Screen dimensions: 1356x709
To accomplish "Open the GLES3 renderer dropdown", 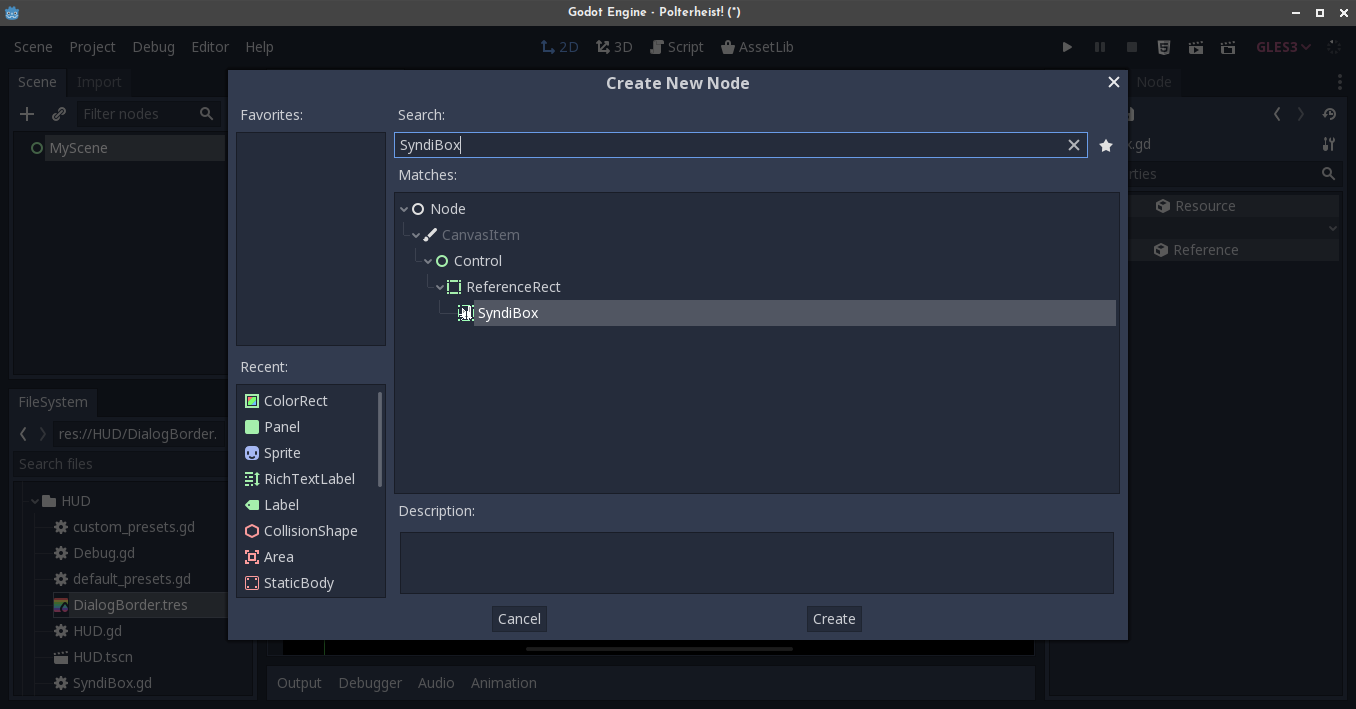I will [1283, 47].
